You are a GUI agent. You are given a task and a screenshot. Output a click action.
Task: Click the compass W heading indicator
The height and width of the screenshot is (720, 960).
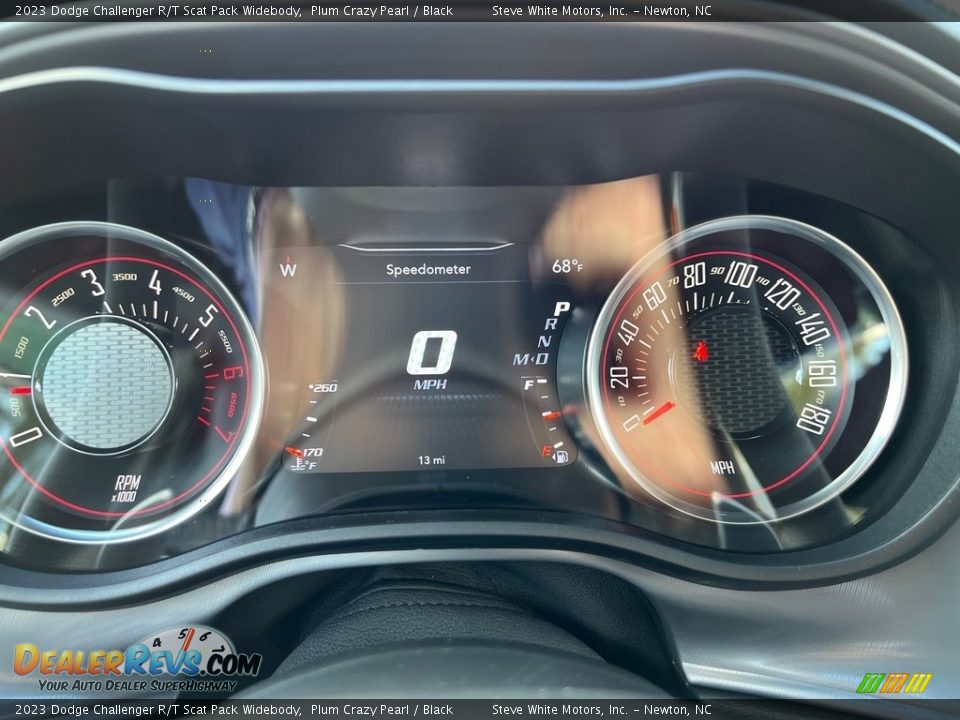tap(288, 269)
